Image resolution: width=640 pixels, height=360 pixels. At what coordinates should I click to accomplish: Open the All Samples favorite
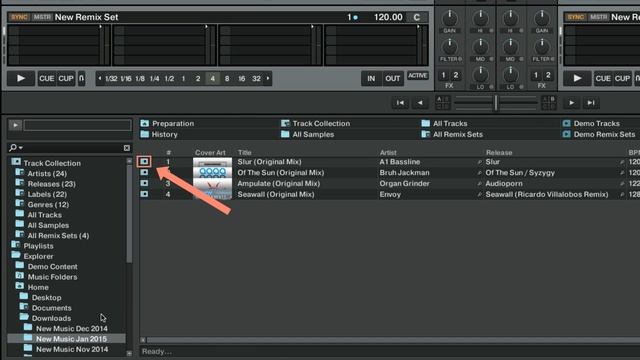[307, 134]
